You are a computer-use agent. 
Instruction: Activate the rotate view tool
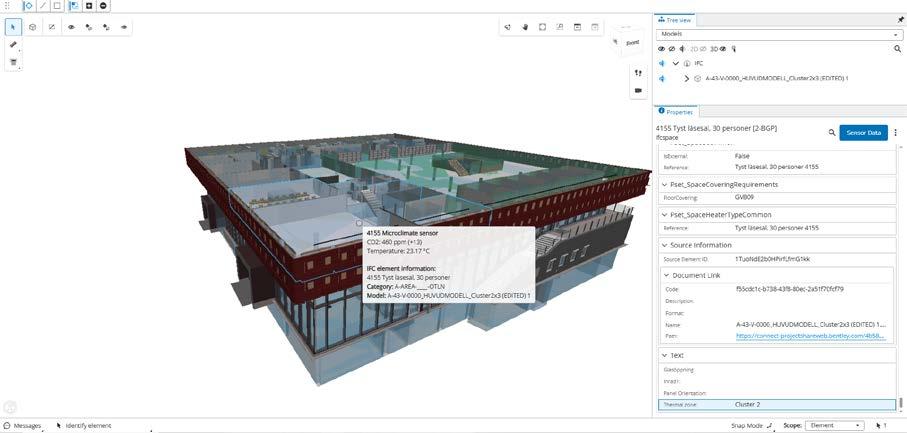click(x=507, y=27)
